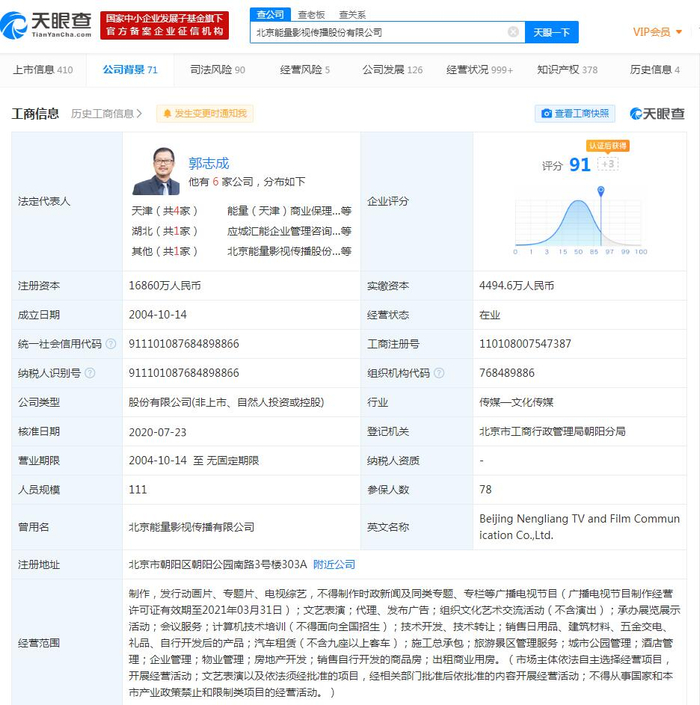Click the +3 bonus score box
The width and height of the screenshot is (700, 705).
tap(608, 164)
